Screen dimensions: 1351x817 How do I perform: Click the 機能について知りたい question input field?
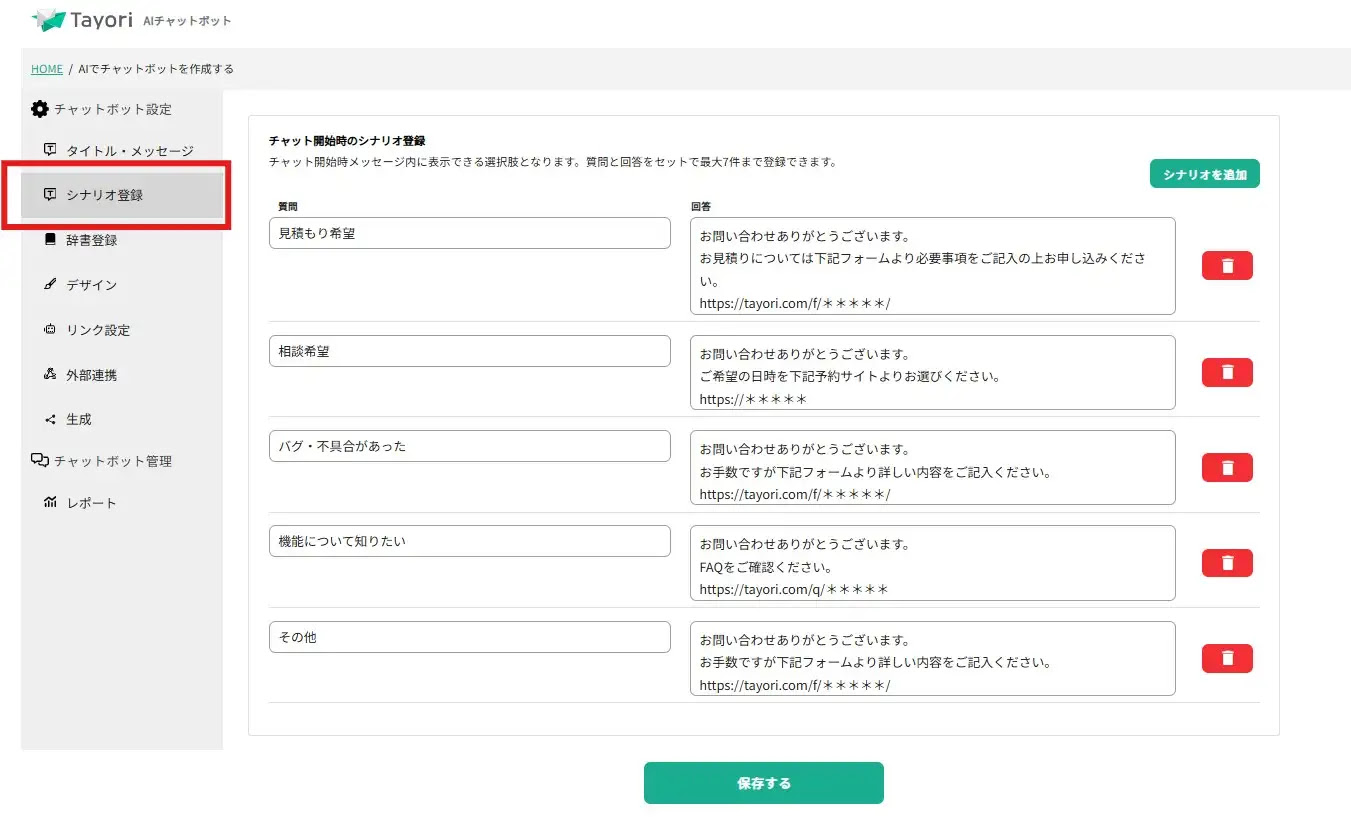pos(469,541)
